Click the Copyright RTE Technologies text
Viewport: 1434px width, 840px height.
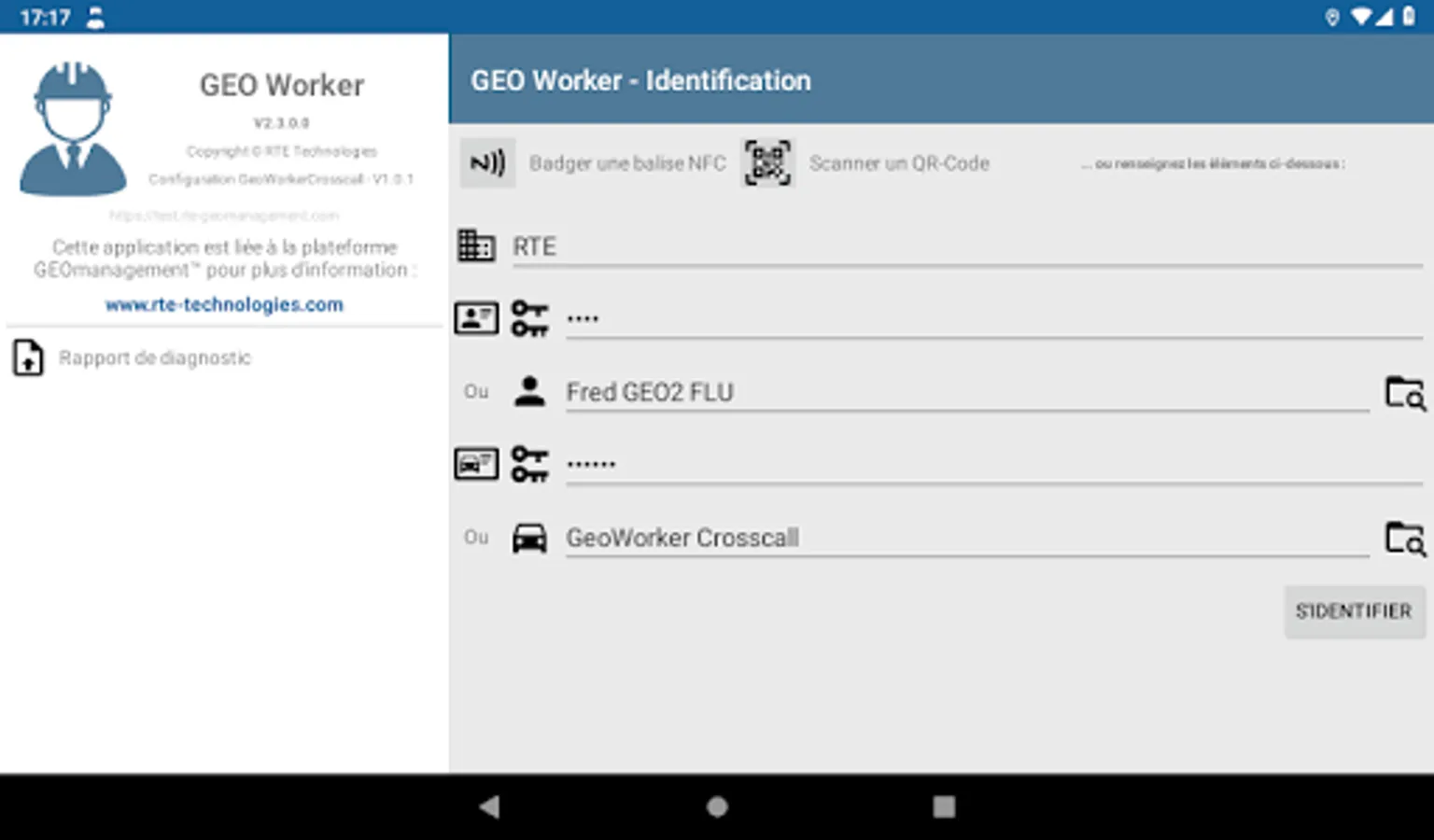[x=281, y=151]
